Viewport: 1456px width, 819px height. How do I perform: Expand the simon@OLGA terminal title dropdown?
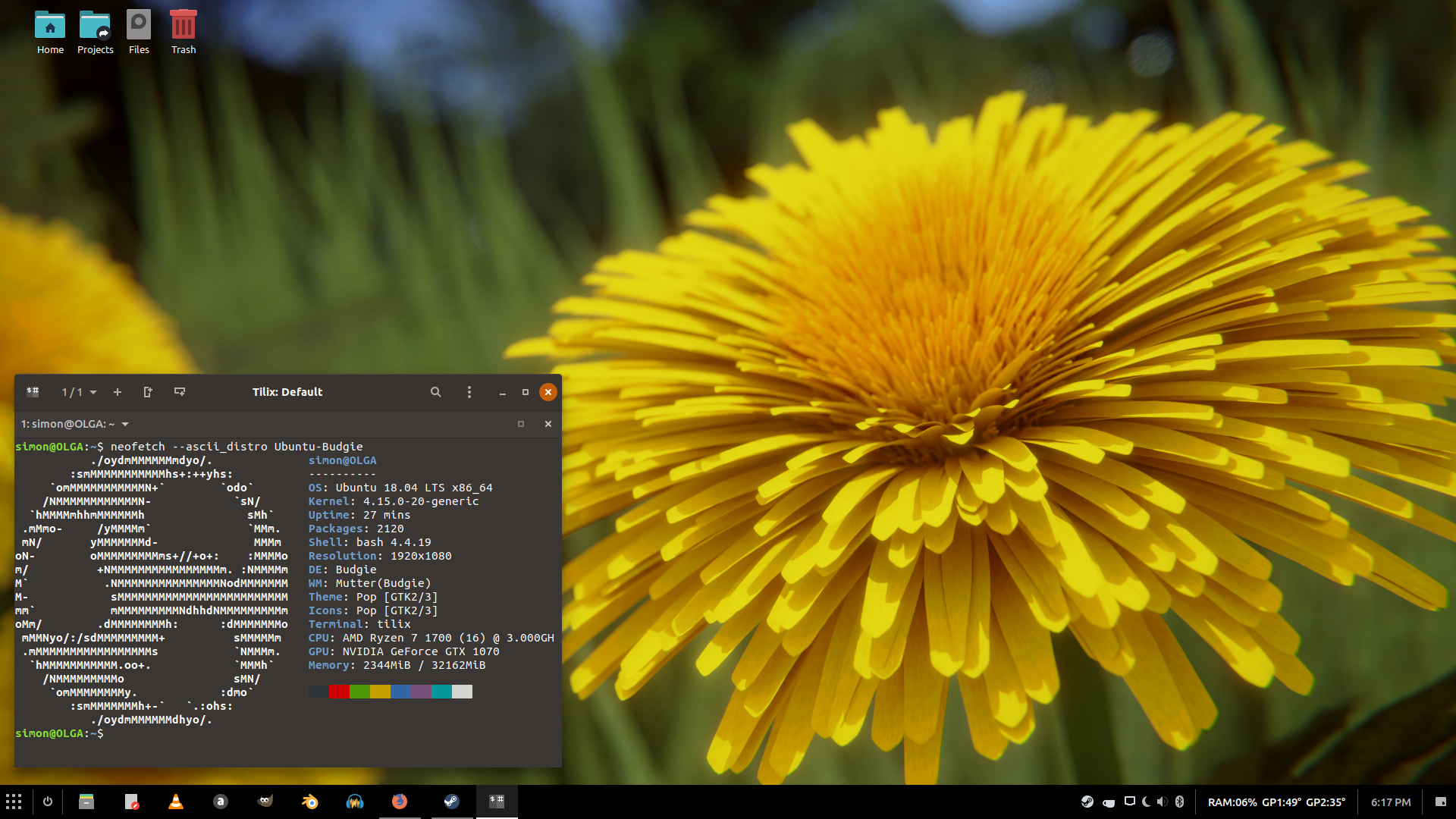click(125, 424)
